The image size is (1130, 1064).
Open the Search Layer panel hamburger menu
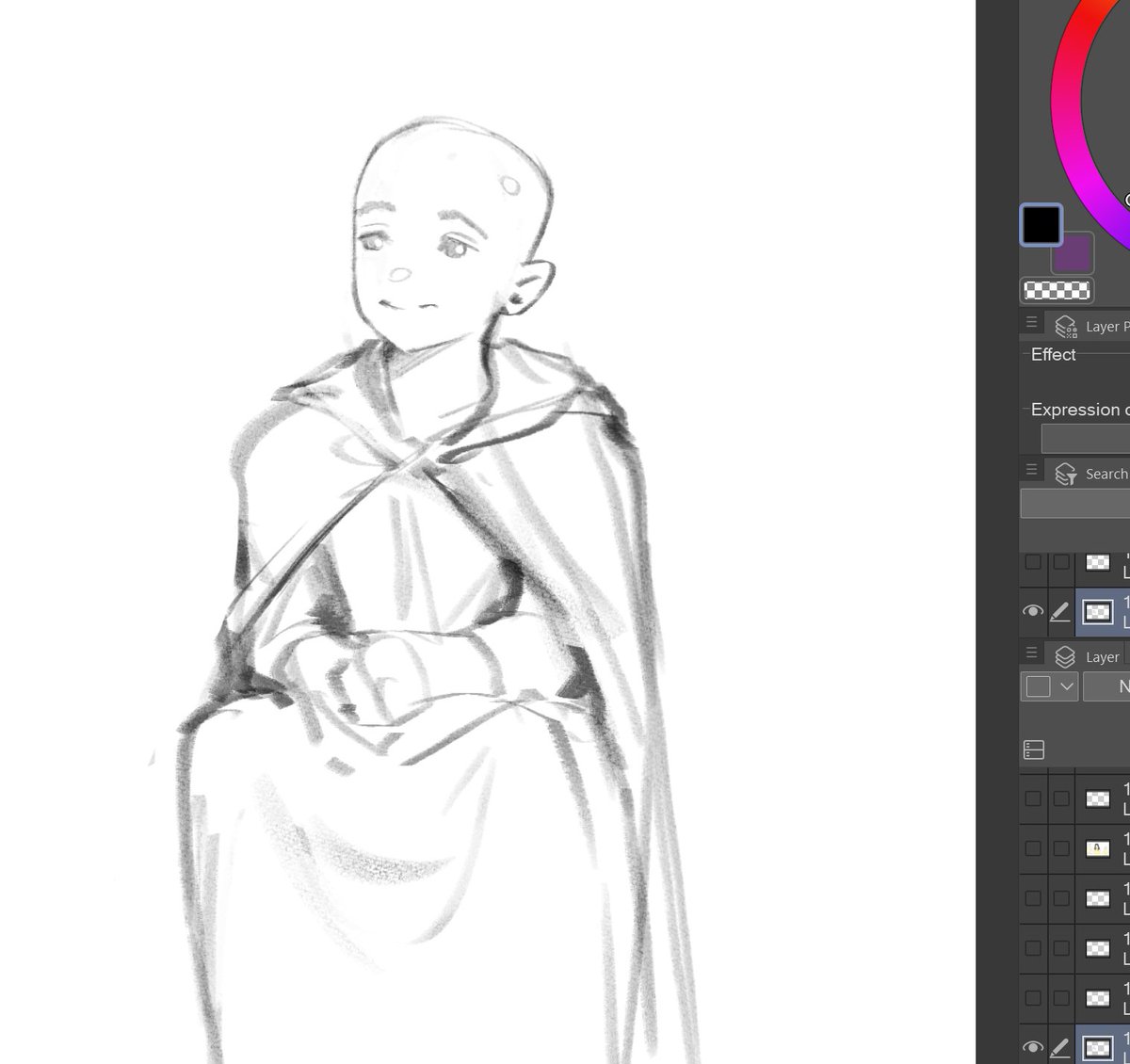1031,469
